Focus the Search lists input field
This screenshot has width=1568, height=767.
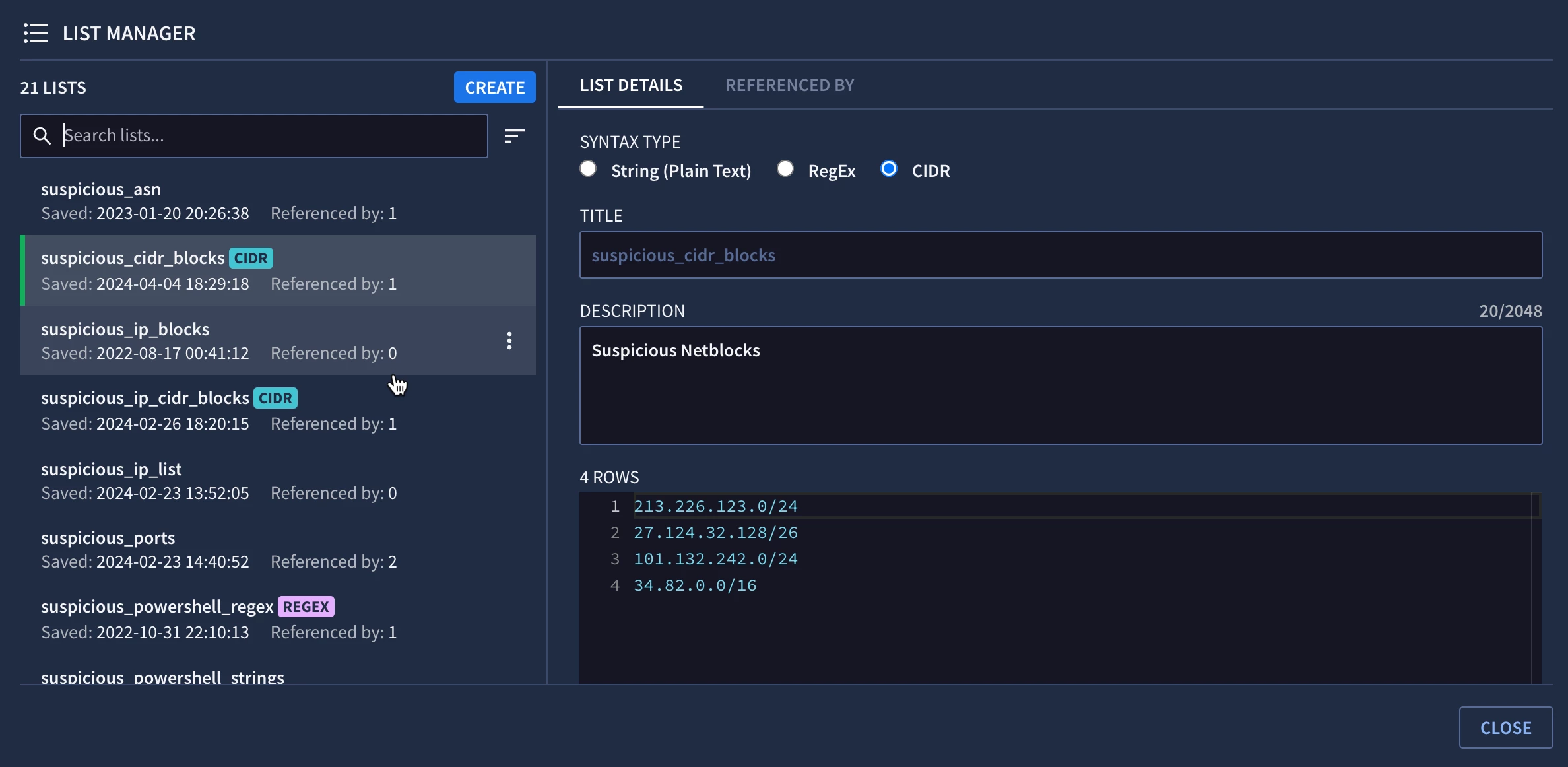pyautogui.click(x=254, y=136)
